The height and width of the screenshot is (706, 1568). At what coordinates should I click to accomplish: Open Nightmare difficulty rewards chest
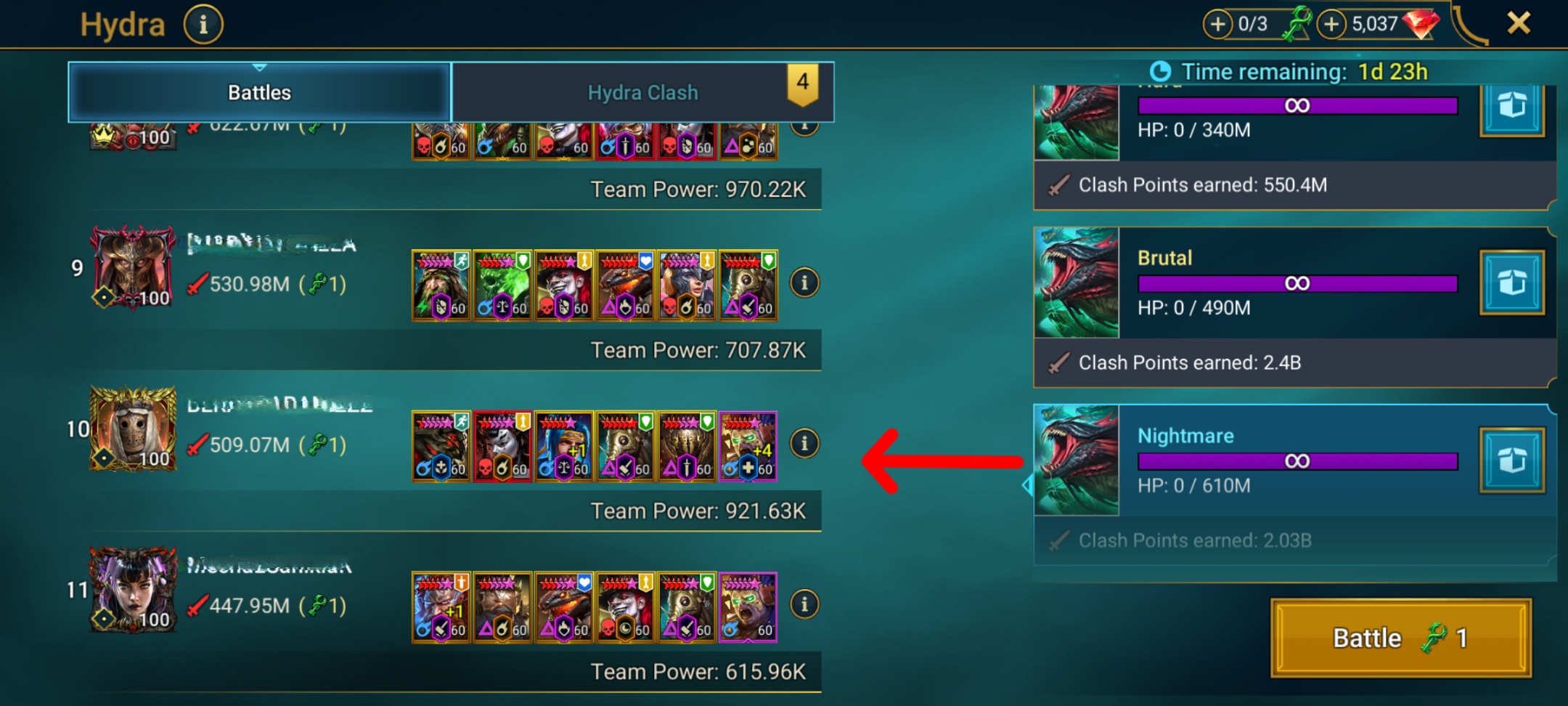coord(1512,460)
